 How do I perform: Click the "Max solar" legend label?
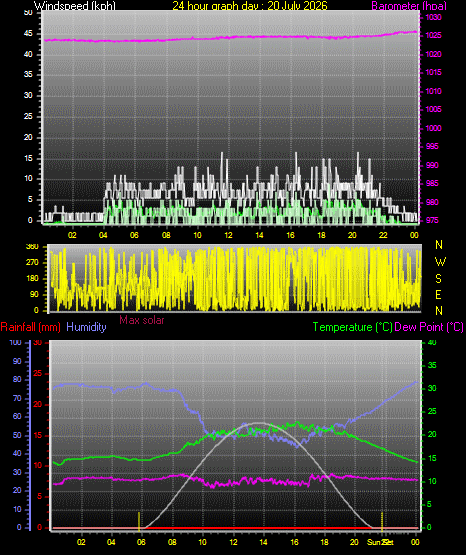click(x=142, y=320)
